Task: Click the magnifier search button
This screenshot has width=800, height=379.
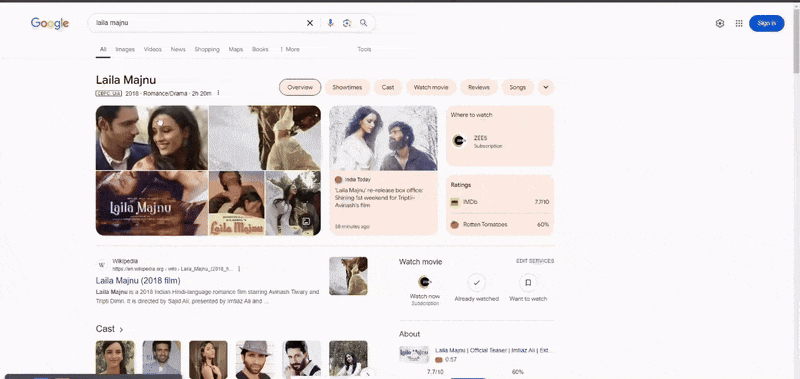Action: point(364,23)
